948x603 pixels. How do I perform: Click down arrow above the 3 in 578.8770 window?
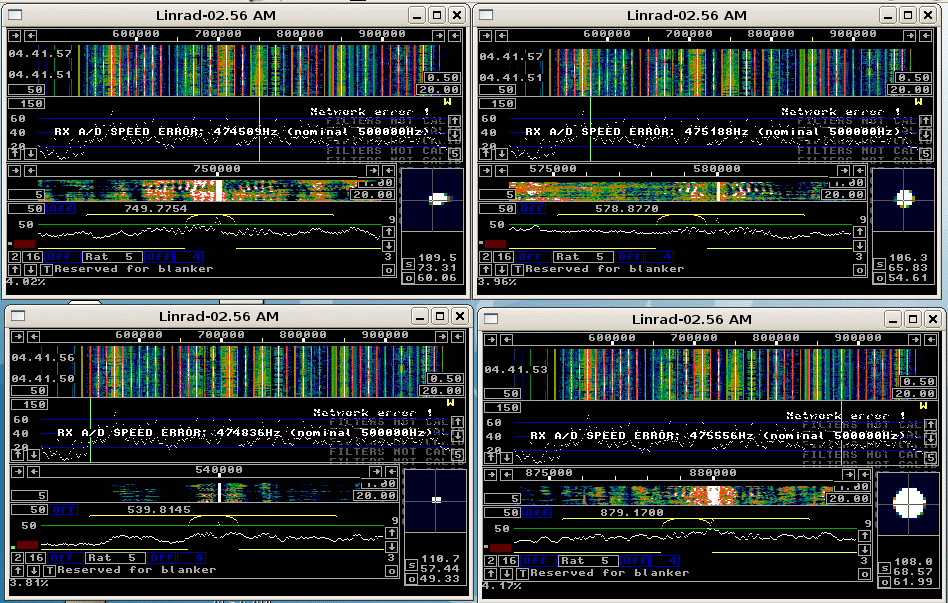pyautogui.click(x=860, y=246)
